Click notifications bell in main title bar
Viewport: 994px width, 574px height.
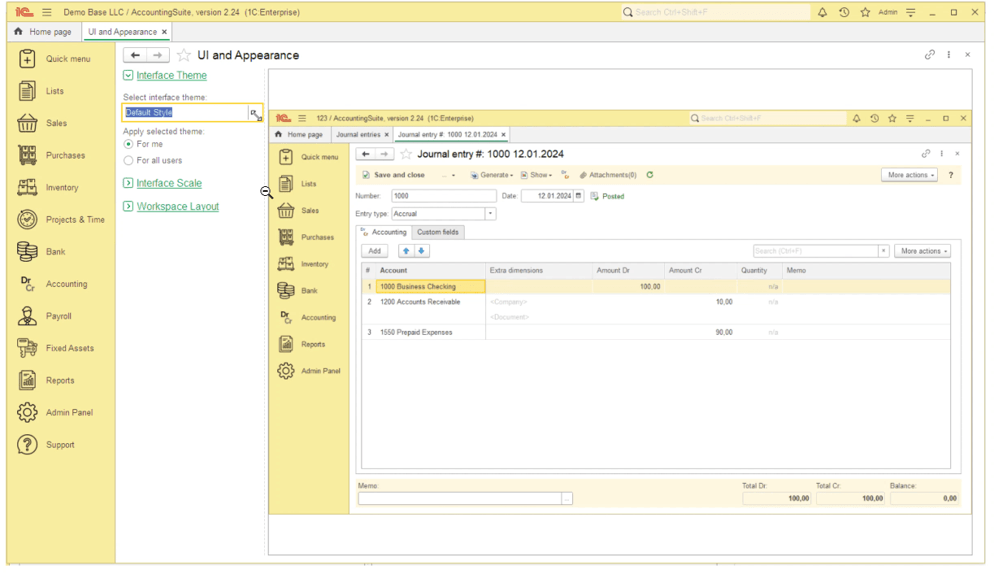822,12
